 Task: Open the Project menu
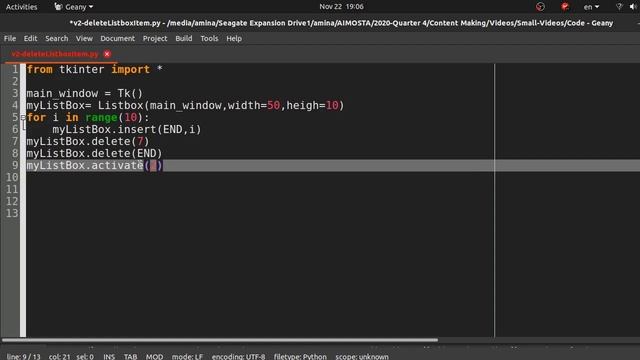coord(155,38)
